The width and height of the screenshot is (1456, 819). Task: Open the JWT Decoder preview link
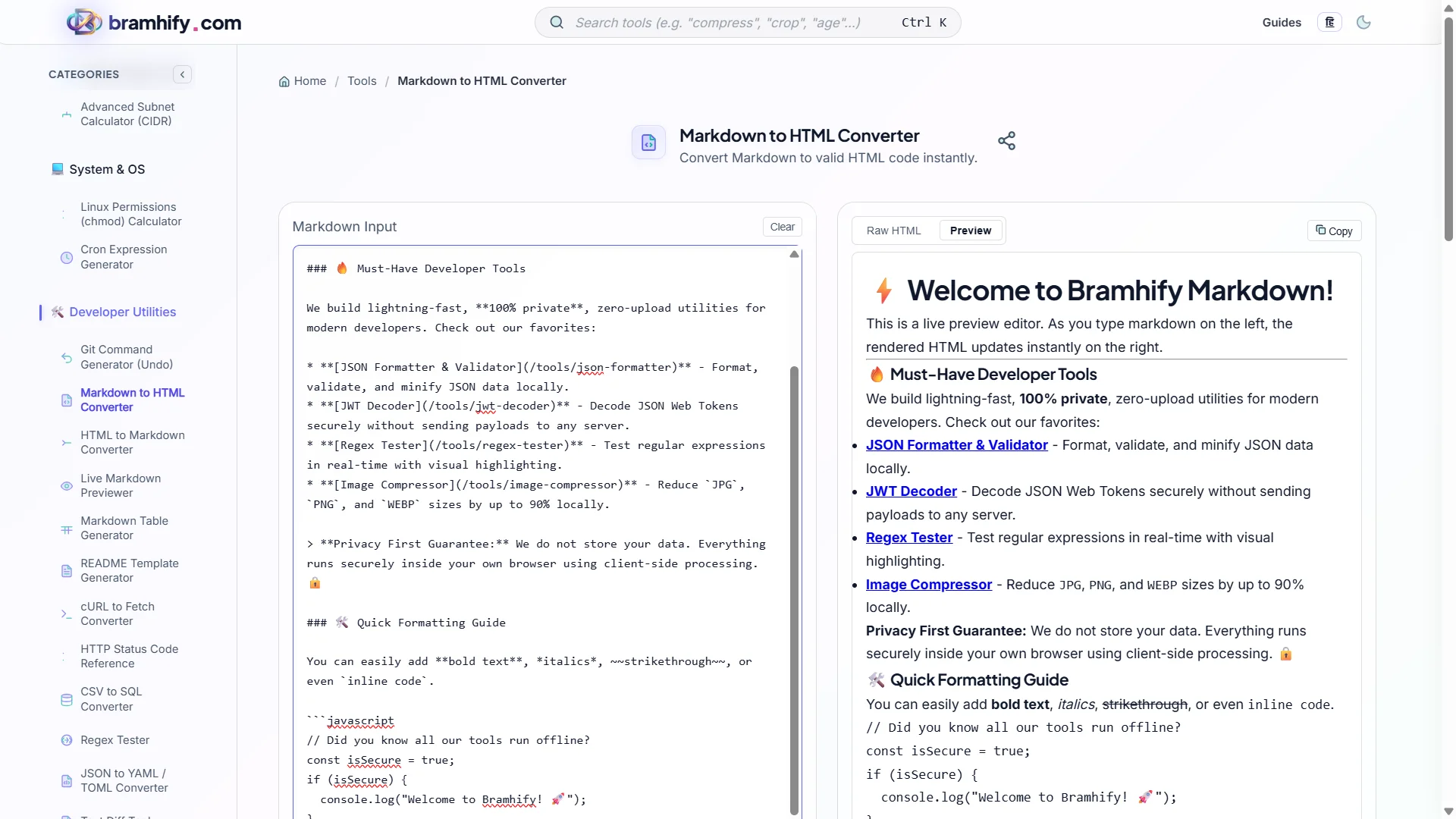911,491
